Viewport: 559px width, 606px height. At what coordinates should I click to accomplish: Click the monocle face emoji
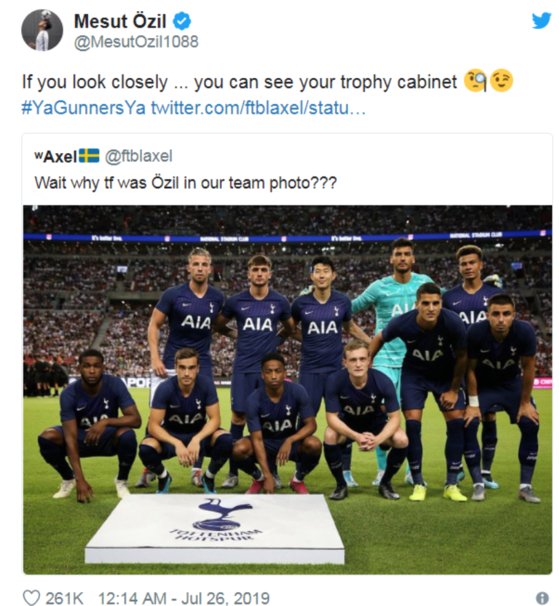475,81
